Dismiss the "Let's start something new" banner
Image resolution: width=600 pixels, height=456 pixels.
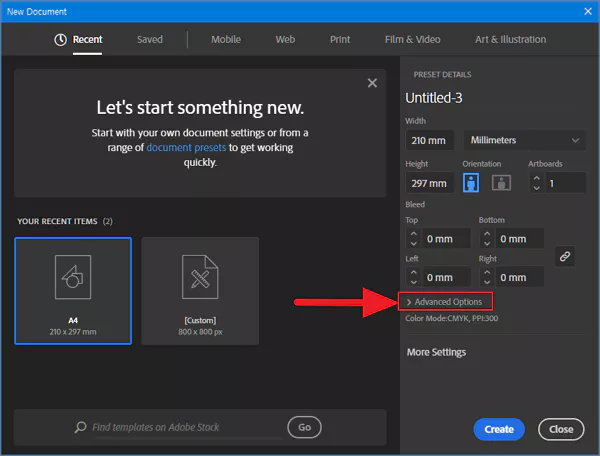(372, 83)
